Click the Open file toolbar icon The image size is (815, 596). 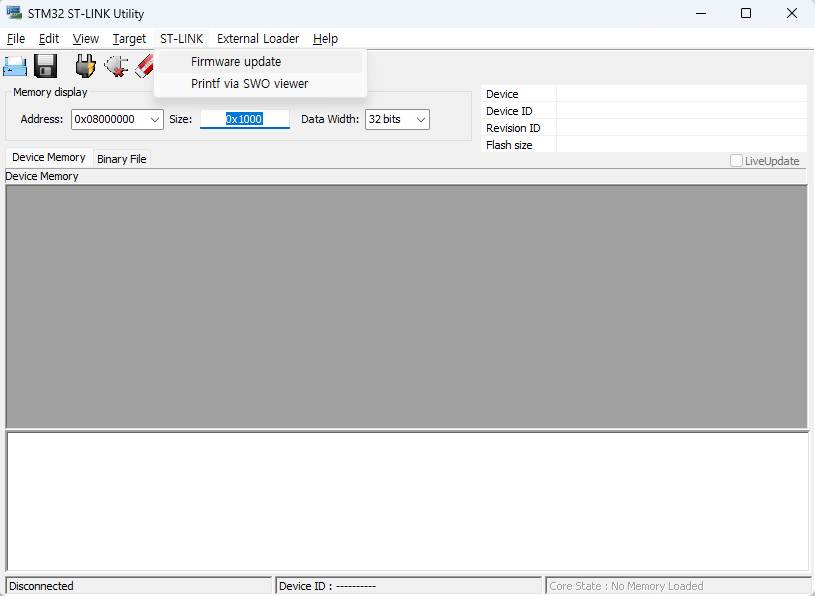15,66
